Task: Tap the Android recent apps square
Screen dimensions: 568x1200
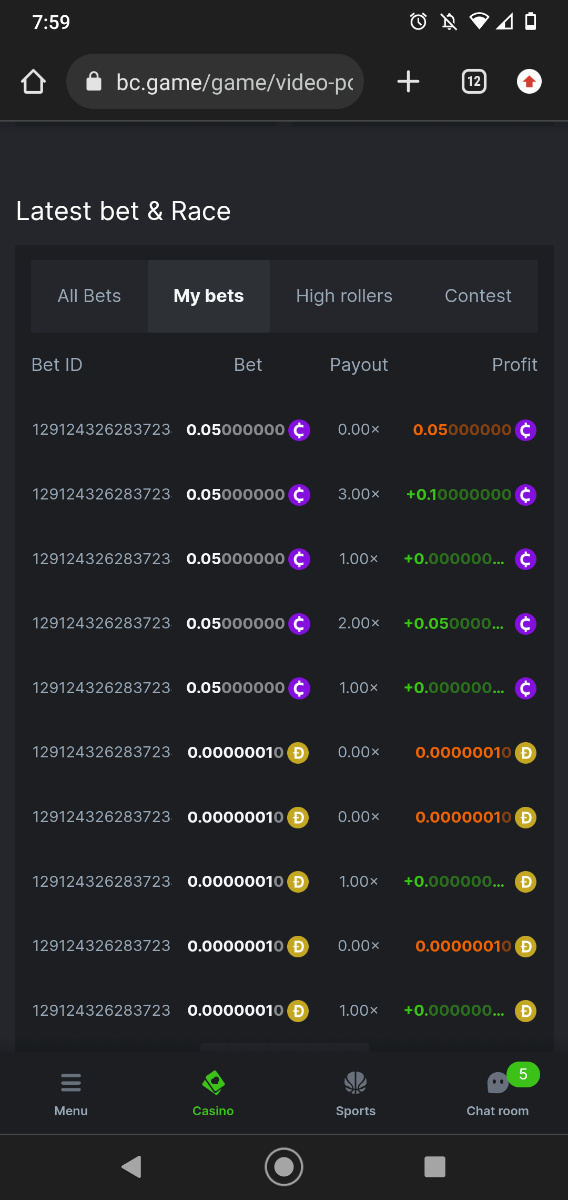Action: coord(435,1166)
